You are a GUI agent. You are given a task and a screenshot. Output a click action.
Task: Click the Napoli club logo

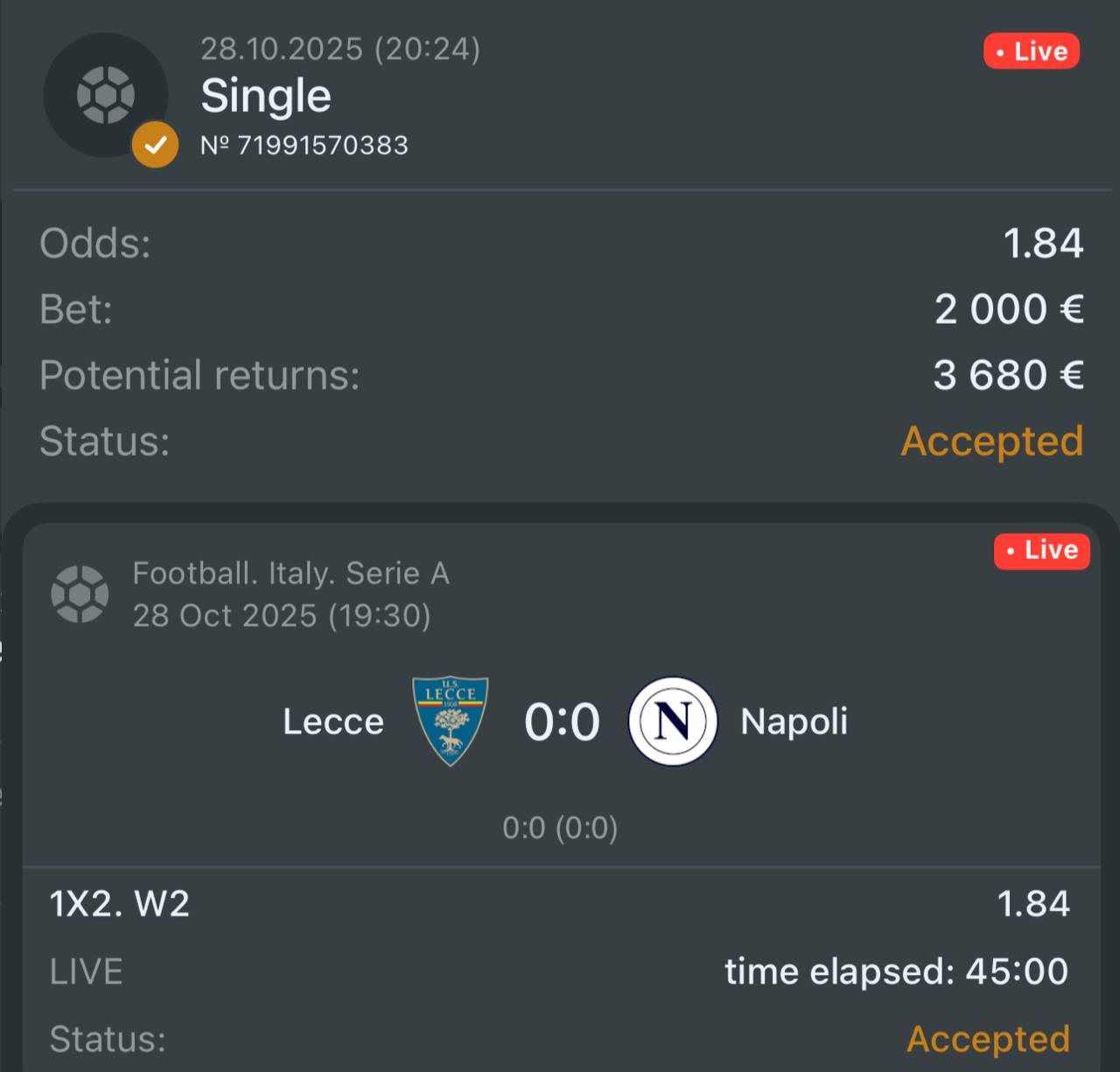pos(673,722)
